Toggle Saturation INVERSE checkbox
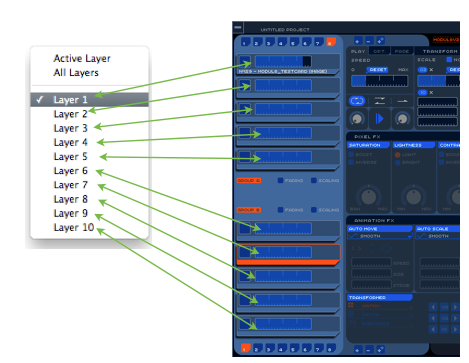This screenshot has width=469, height=363. click(x=351, y=162)
